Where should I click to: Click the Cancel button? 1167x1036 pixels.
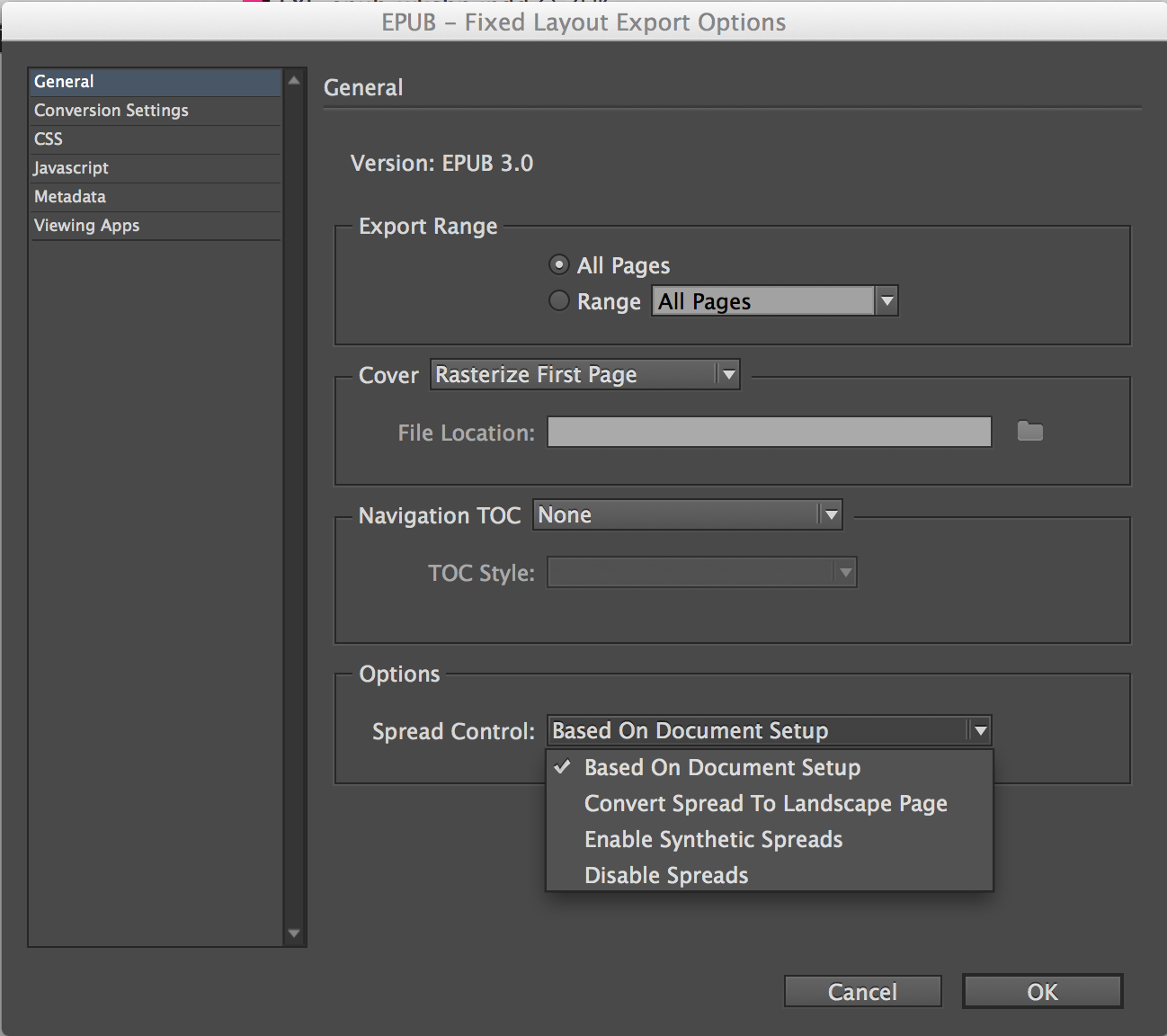(x=862, y=992)
